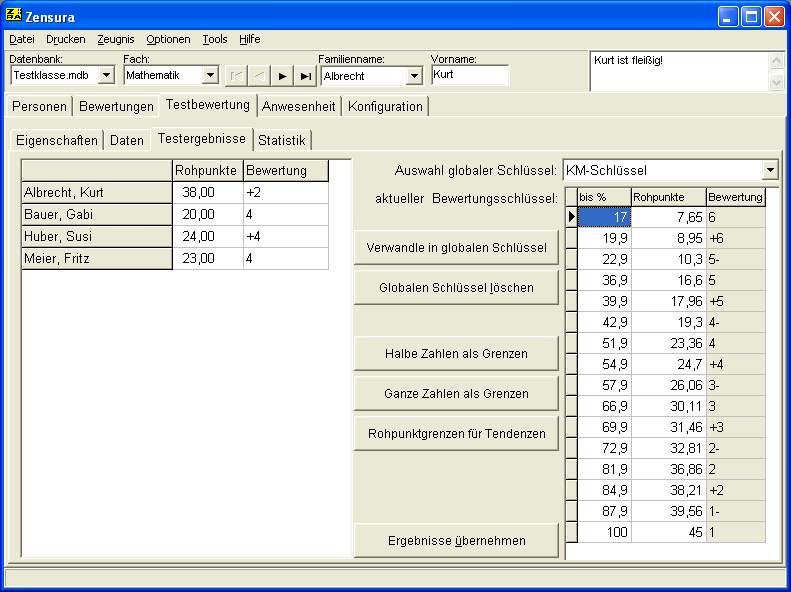791x592 pixels.
Task: Click the key Rohpunkte cell 45
Action: pos(669,532)
